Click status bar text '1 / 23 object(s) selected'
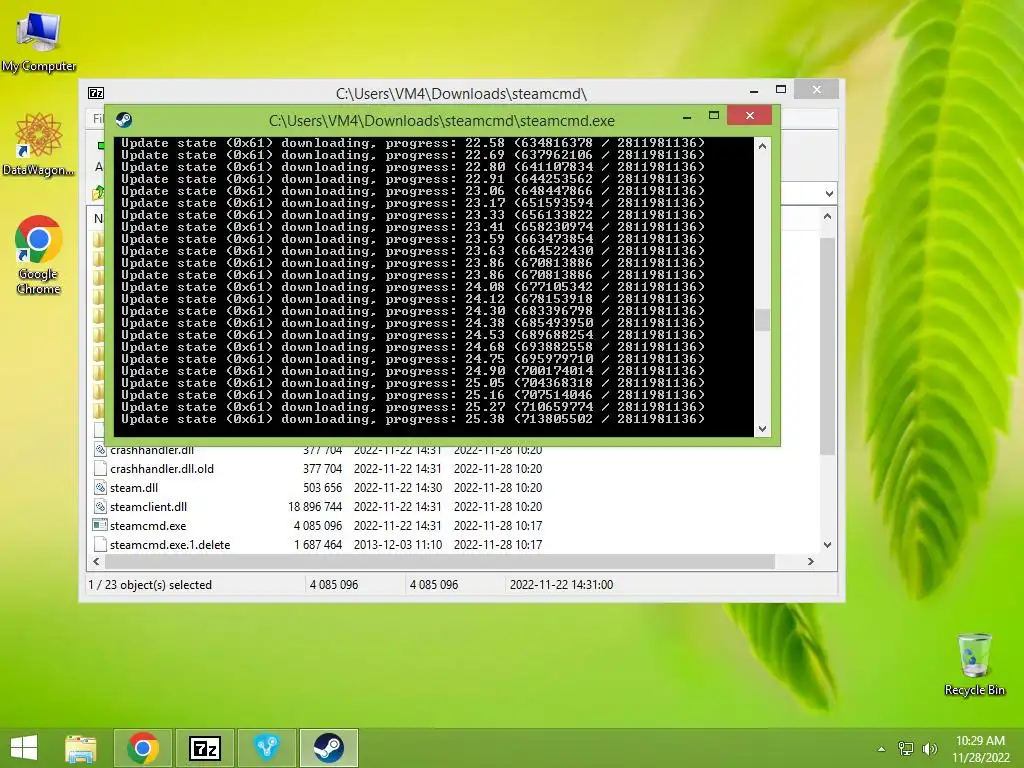Image resolution: width=1024 pixels, height=768 pixels. (x=150, y=585)
